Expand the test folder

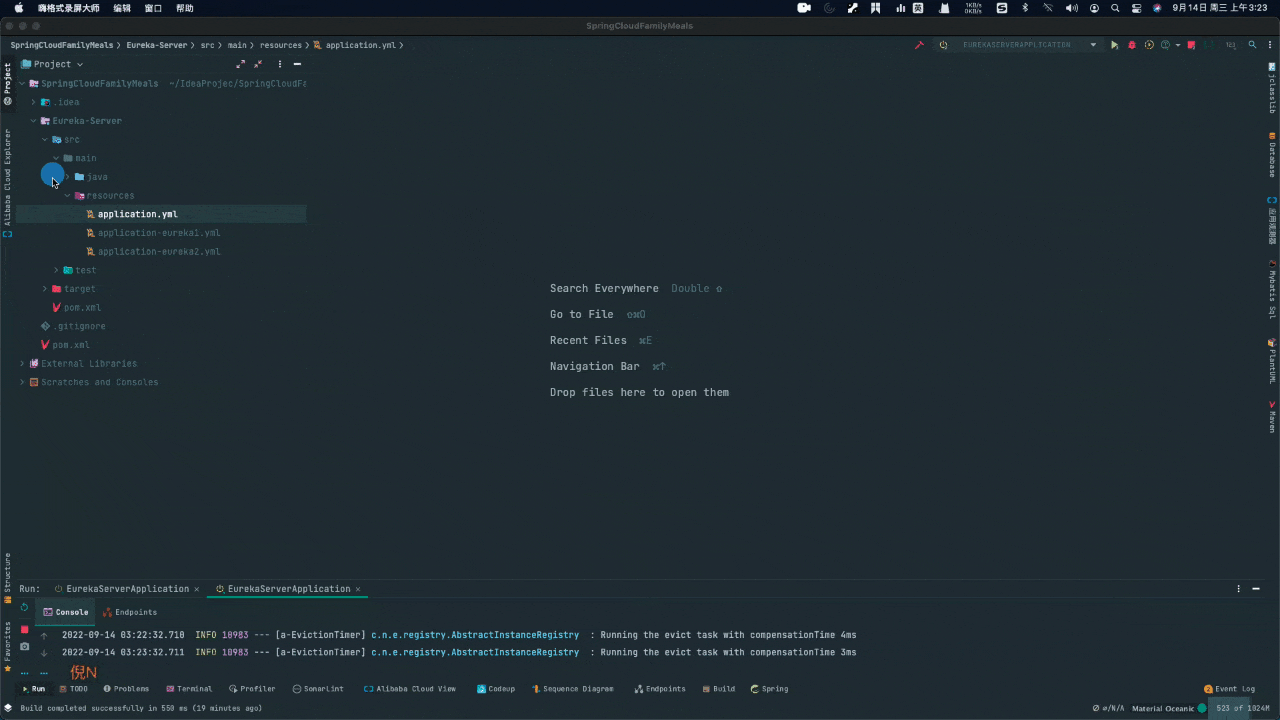[x=56, y=270]
